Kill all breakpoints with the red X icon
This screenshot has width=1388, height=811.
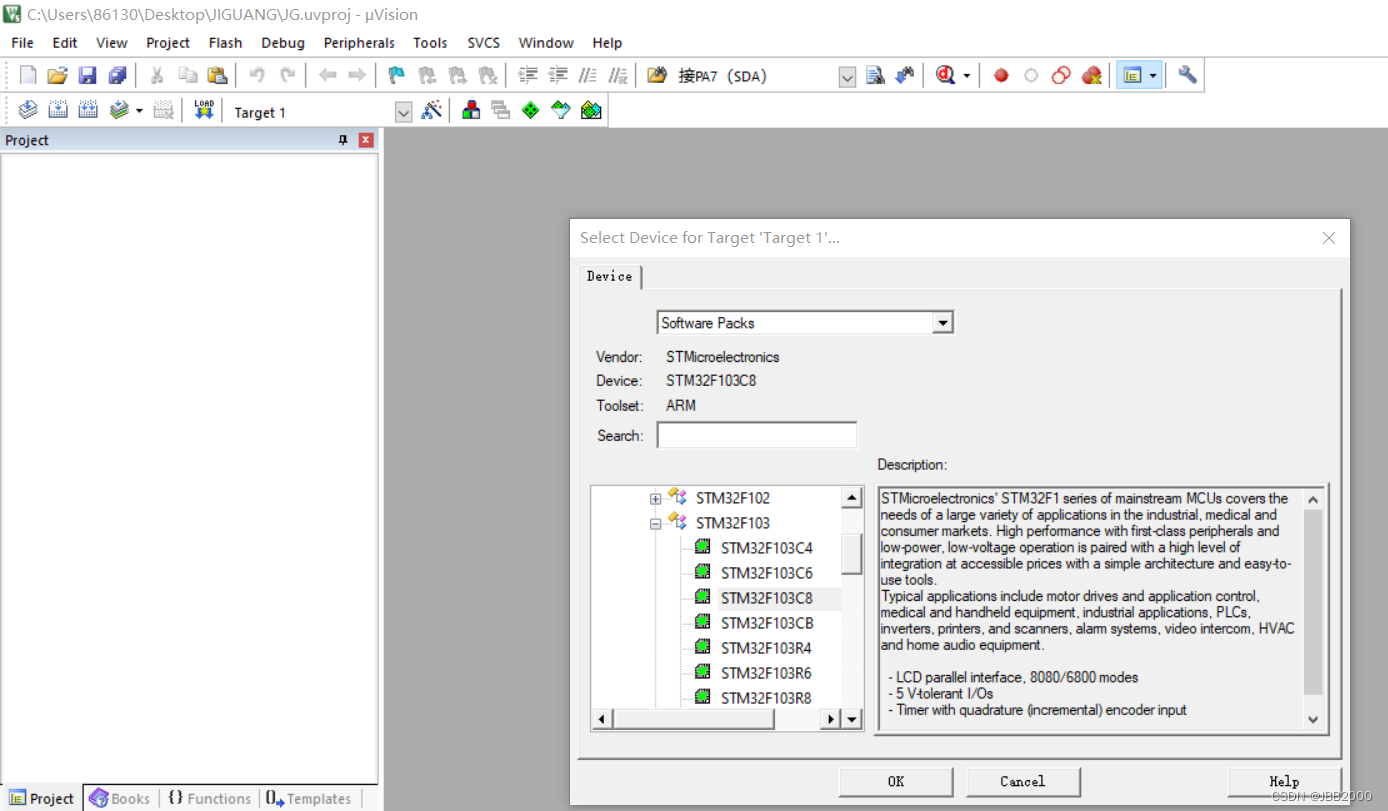pos(1091,75)
